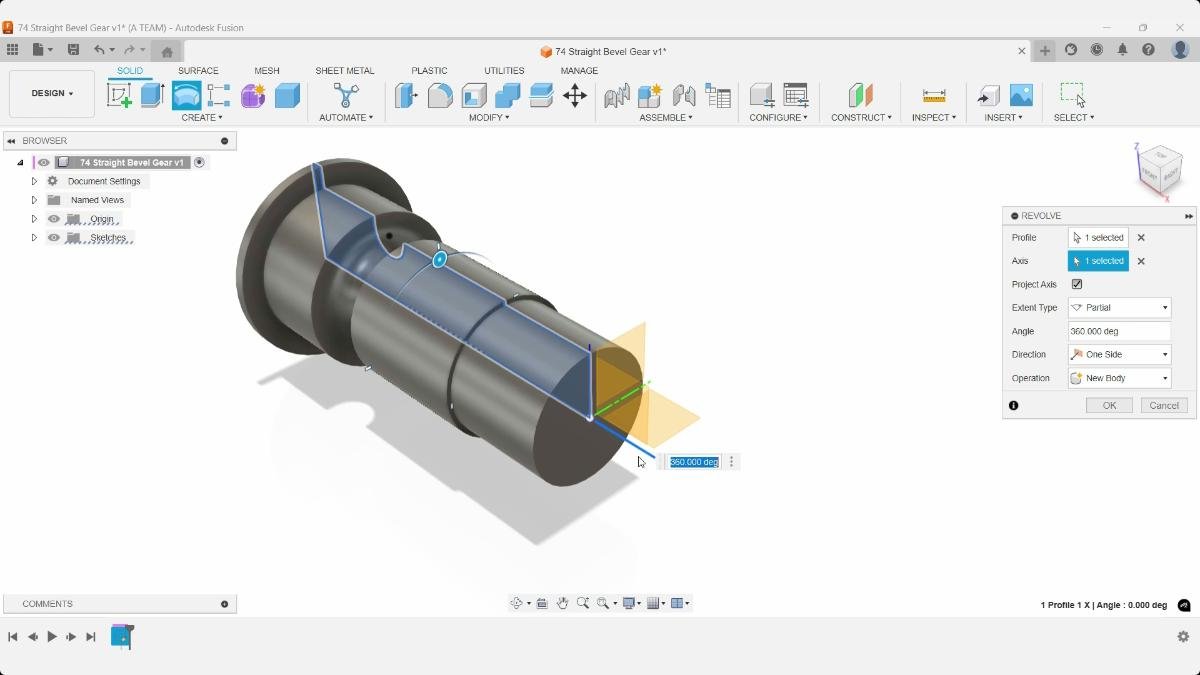Choose the Select window tool icon
This screenshot has height=675, width=1200.
click(1073, 95)
